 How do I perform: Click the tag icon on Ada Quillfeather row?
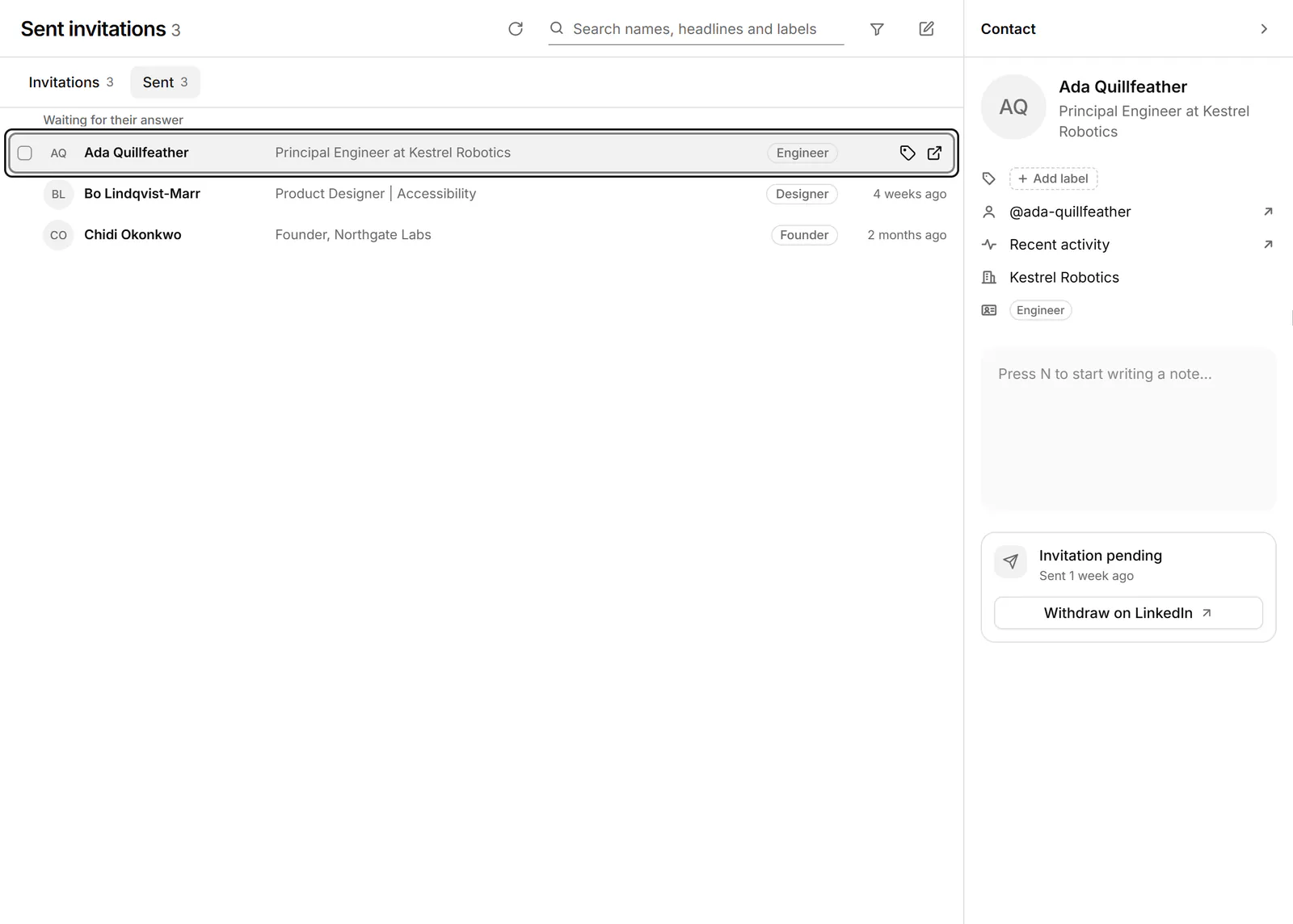click(908, 153)
